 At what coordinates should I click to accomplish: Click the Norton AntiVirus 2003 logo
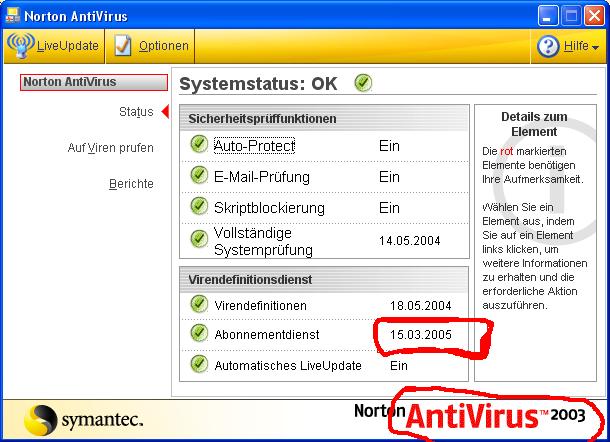point(470,416)
